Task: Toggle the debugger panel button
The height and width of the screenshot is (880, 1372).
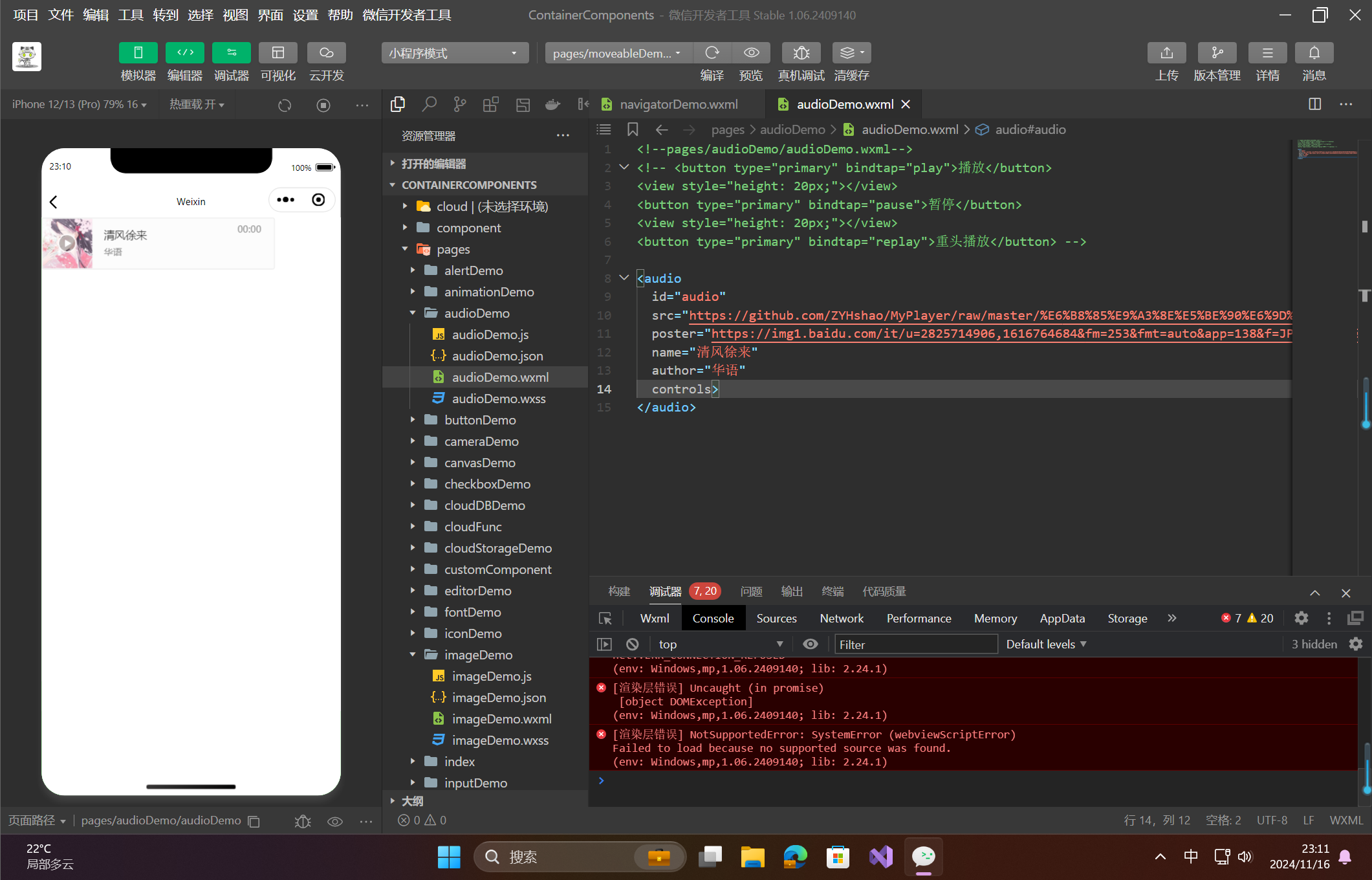Action: [231, 53]
